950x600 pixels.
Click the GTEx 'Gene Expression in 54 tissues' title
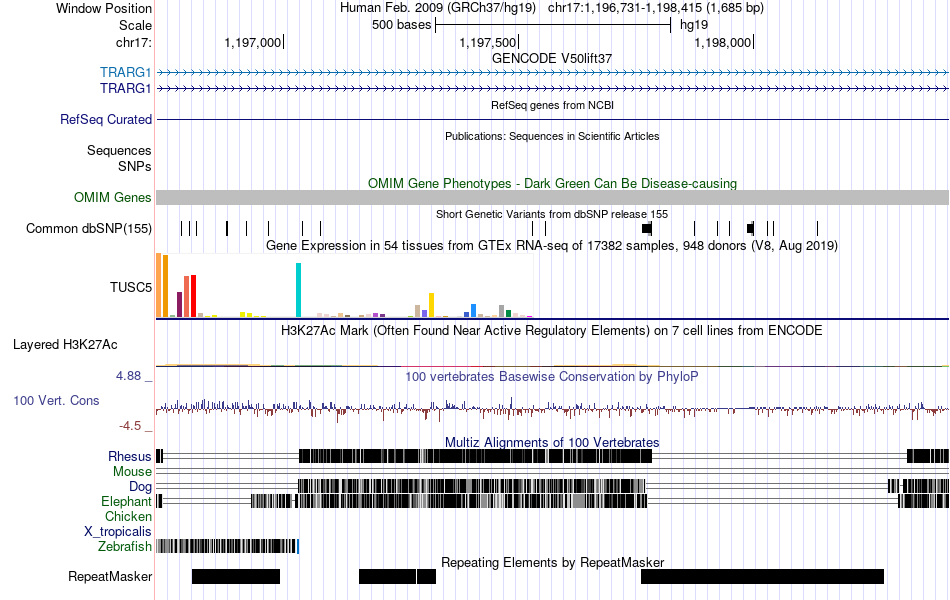[x=552, y=245]
